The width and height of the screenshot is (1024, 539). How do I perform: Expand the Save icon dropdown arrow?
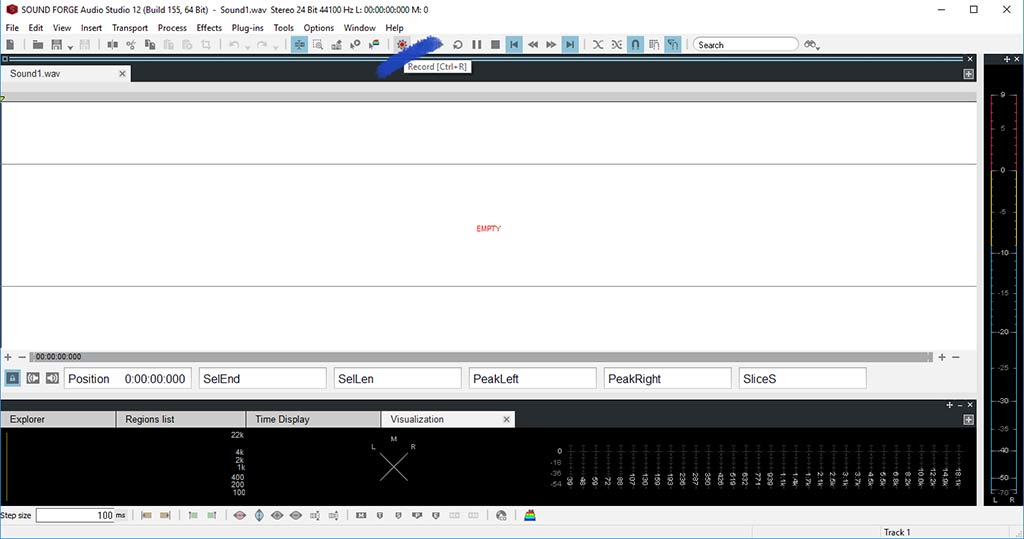(x=70, y=46)
